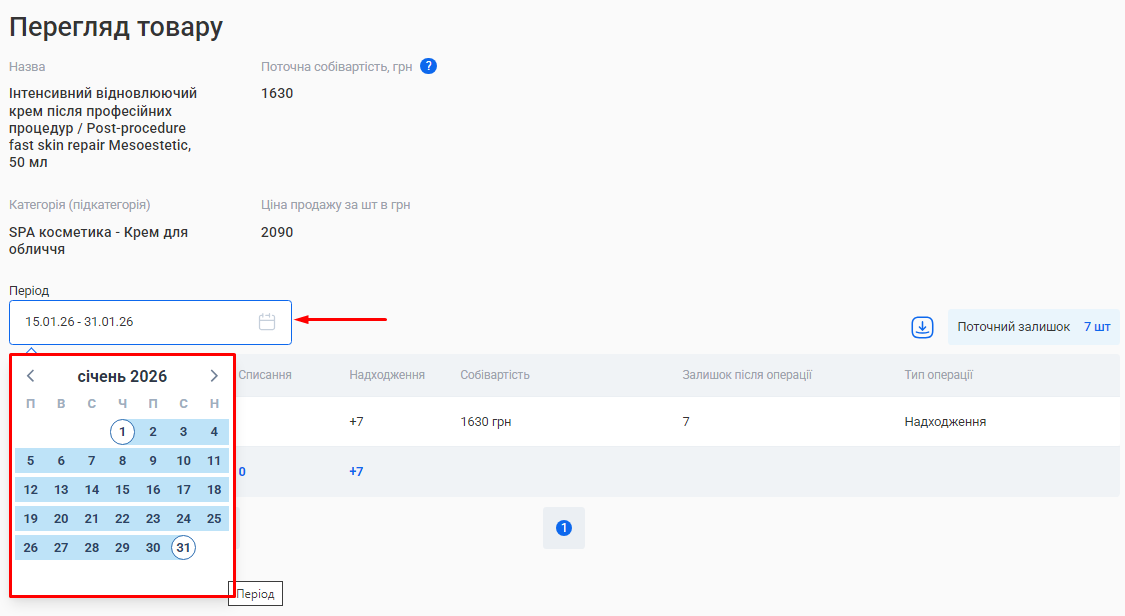This screenshot has width=1125, height=616.
Task: Click the Надходження column header
Action: (387, 375)
